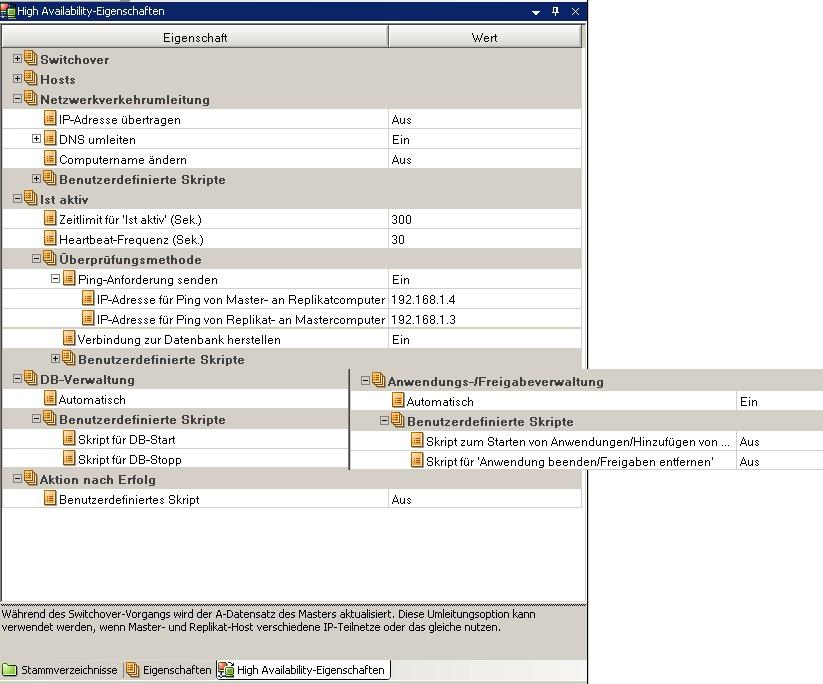Click icon beside Skript für DB-Start
Viewport: 823px width, 684px height.
(x=69, y=438)
